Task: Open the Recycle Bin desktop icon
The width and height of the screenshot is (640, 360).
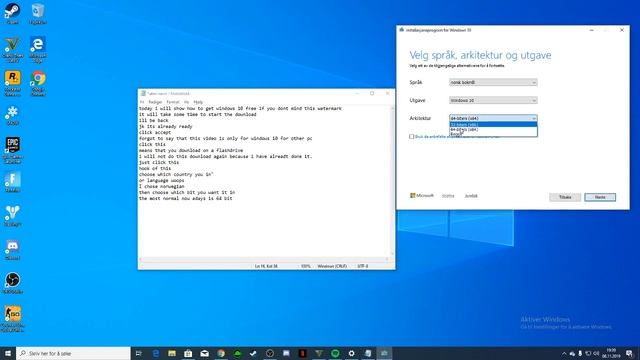Action: [x=38, y=13]
